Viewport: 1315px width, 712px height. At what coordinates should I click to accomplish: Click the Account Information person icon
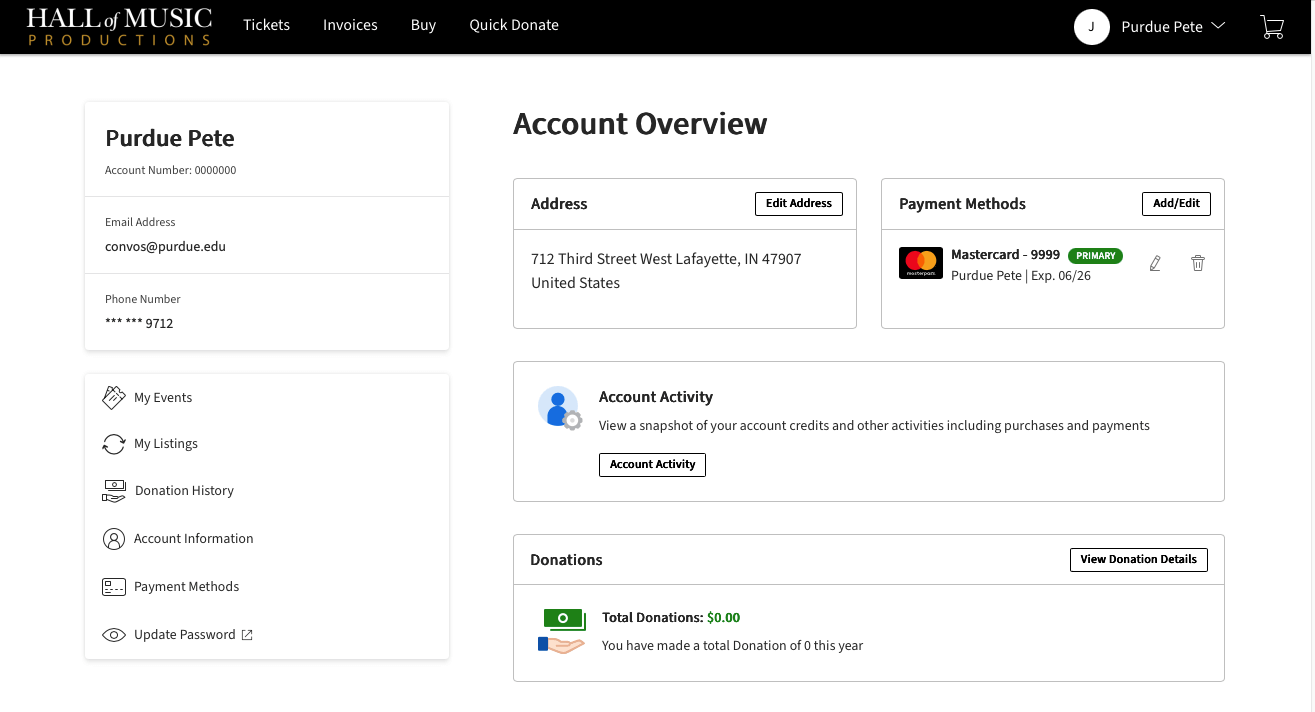coord(114,539)
